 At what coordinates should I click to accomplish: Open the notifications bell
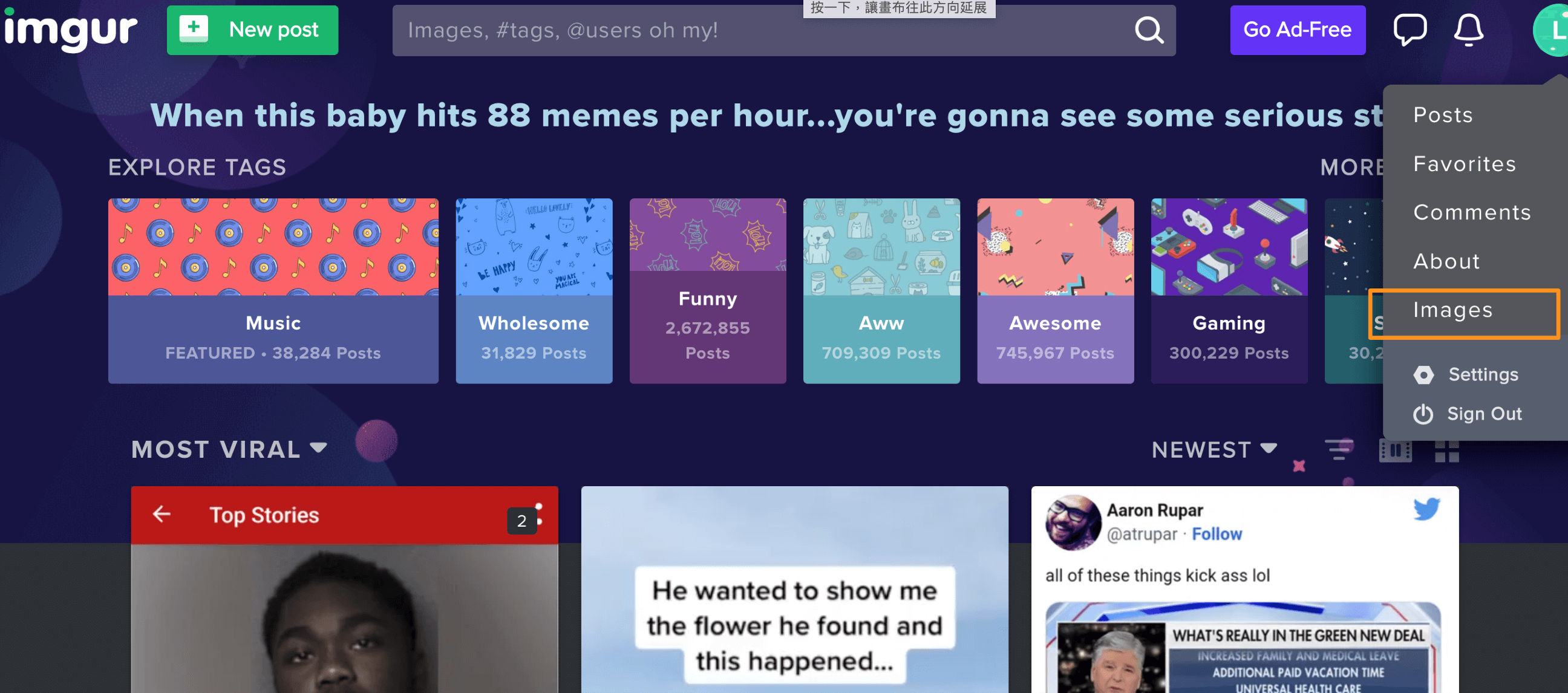click(x=1468, y=29)
